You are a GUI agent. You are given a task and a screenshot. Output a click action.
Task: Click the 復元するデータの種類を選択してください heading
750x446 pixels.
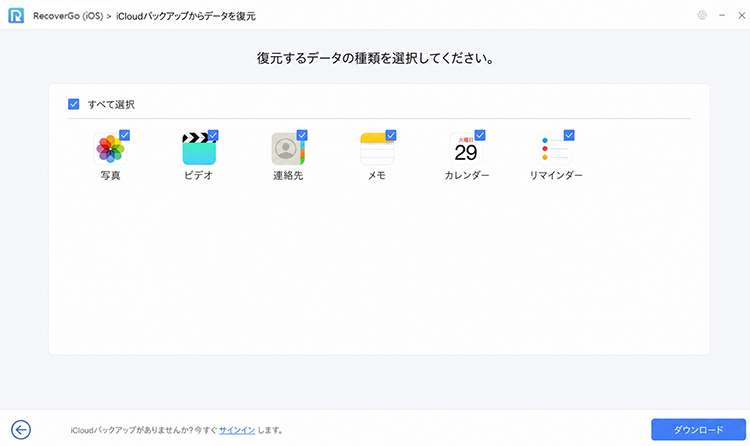375,58
